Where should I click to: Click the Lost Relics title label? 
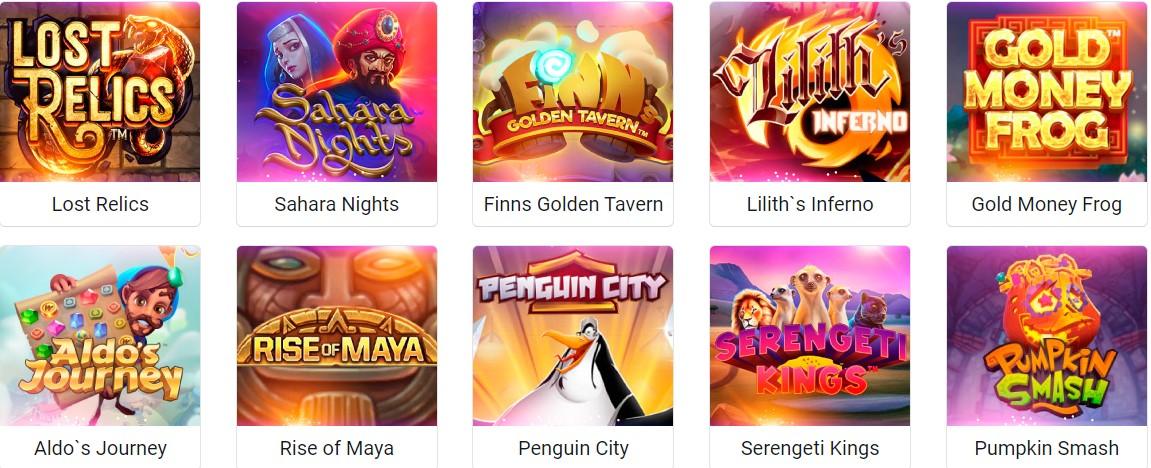100,204
